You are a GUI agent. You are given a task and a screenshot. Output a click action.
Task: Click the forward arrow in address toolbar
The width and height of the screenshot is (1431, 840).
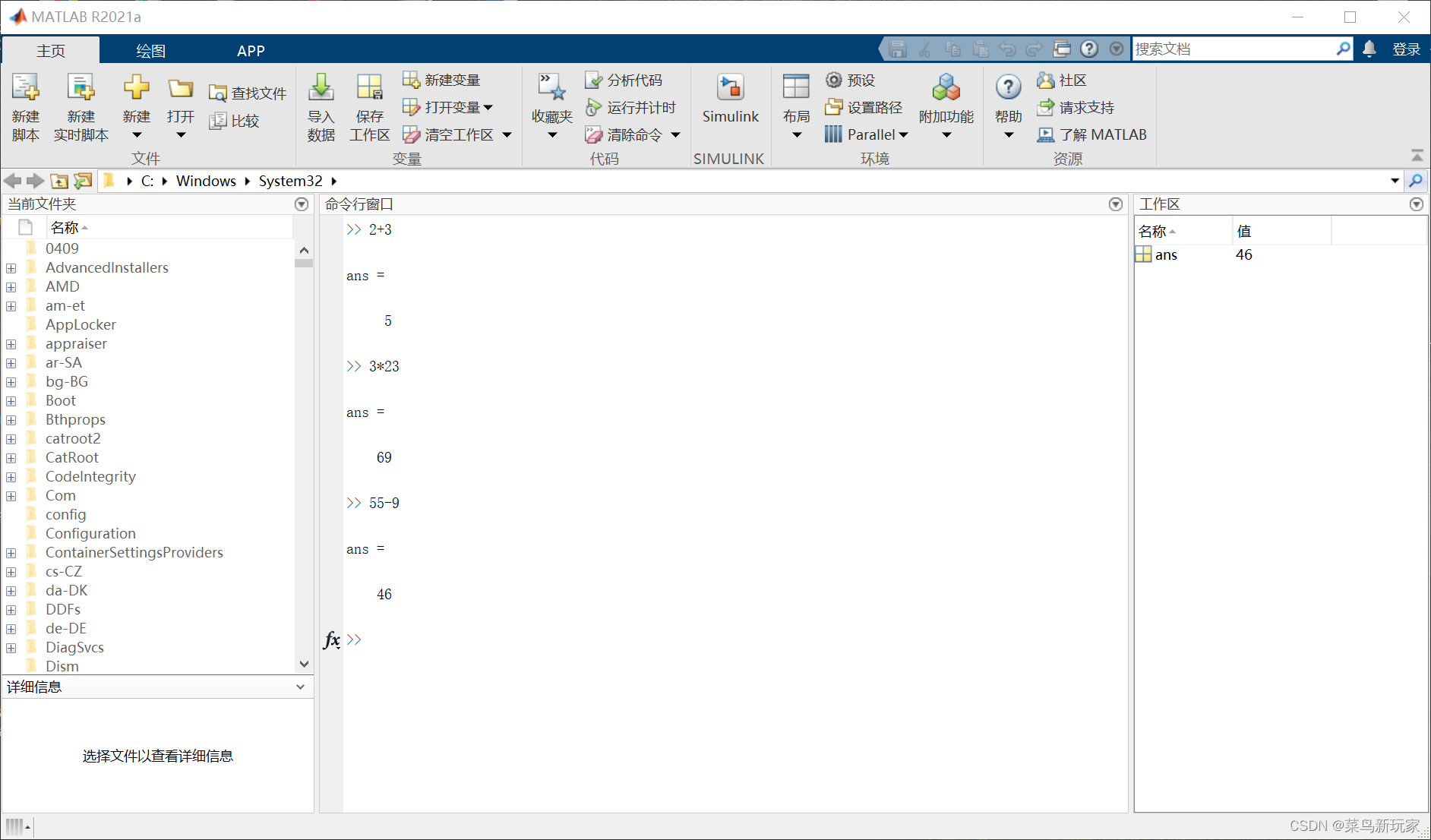[35, 181]
